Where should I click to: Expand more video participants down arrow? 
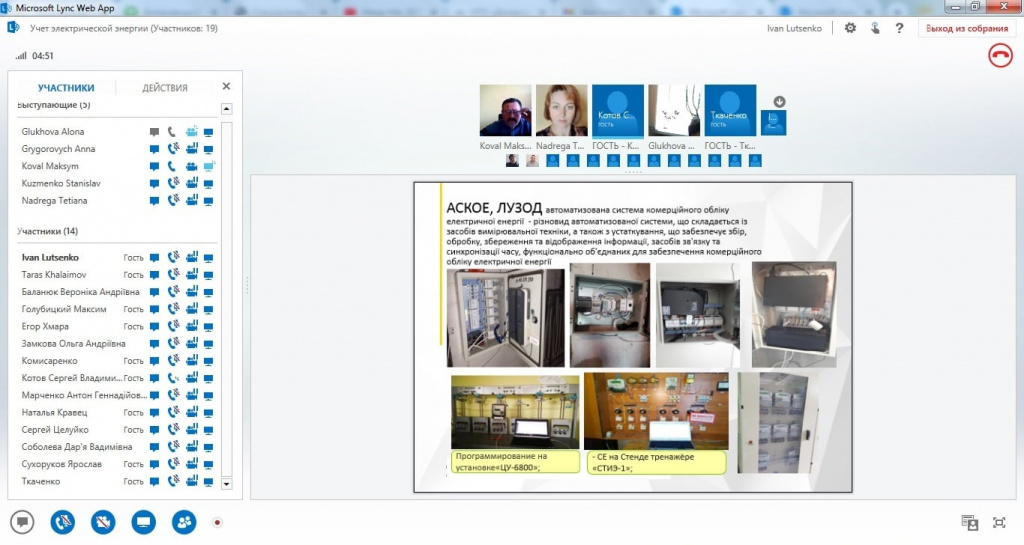[x=779, y=102]
